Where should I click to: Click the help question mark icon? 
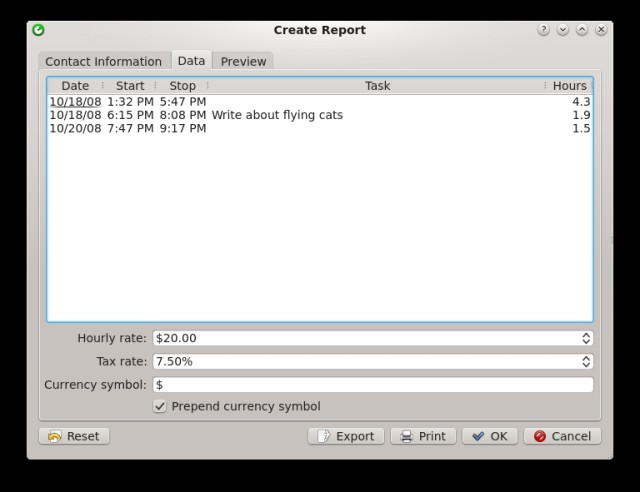point(545,30)
